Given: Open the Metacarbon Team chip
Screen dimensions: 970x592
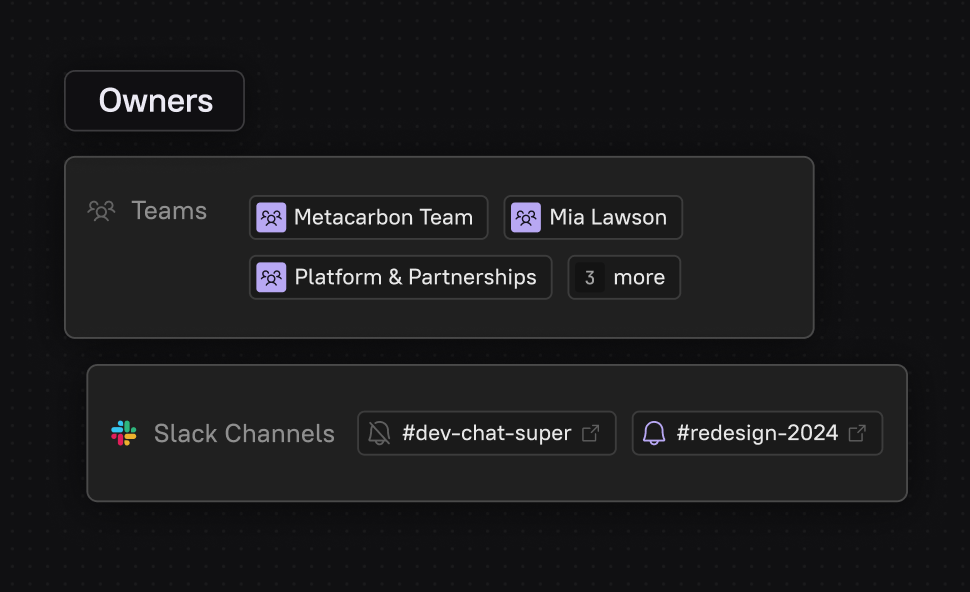Looking at the screenshot, I should click(383, 218).
